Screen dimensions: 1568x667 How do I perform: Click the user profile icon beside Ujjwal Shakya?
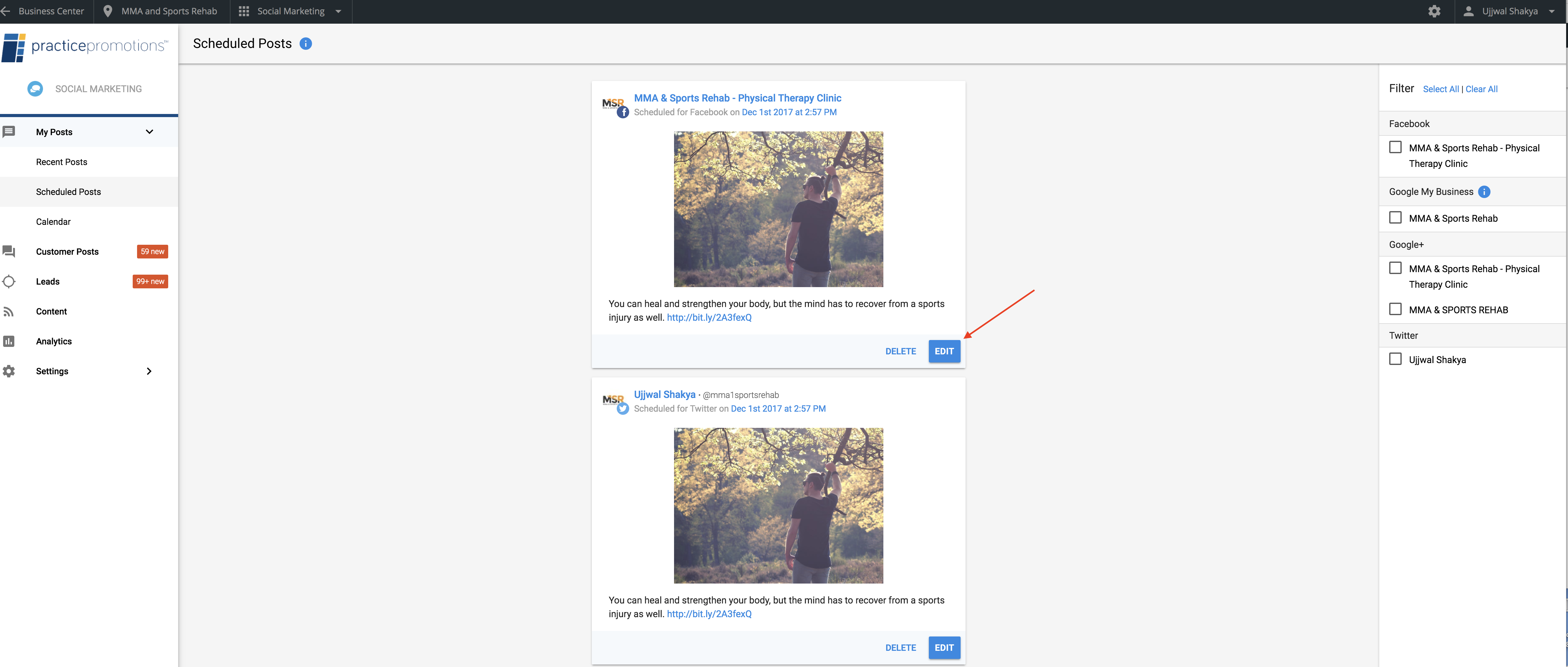pos(1468,11)
